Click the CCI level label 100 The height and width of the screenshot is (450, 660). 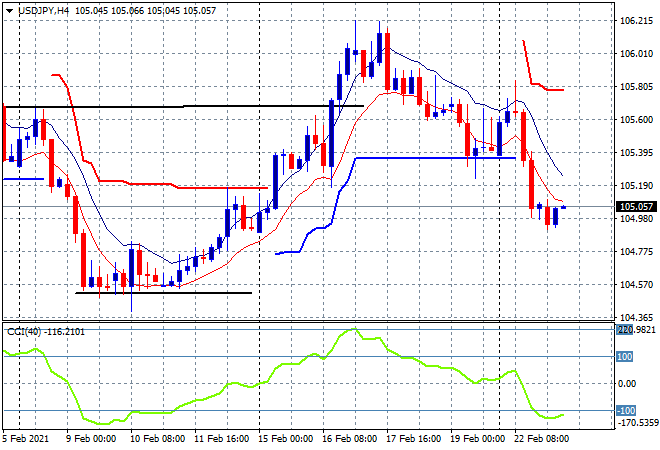point(624,357)
